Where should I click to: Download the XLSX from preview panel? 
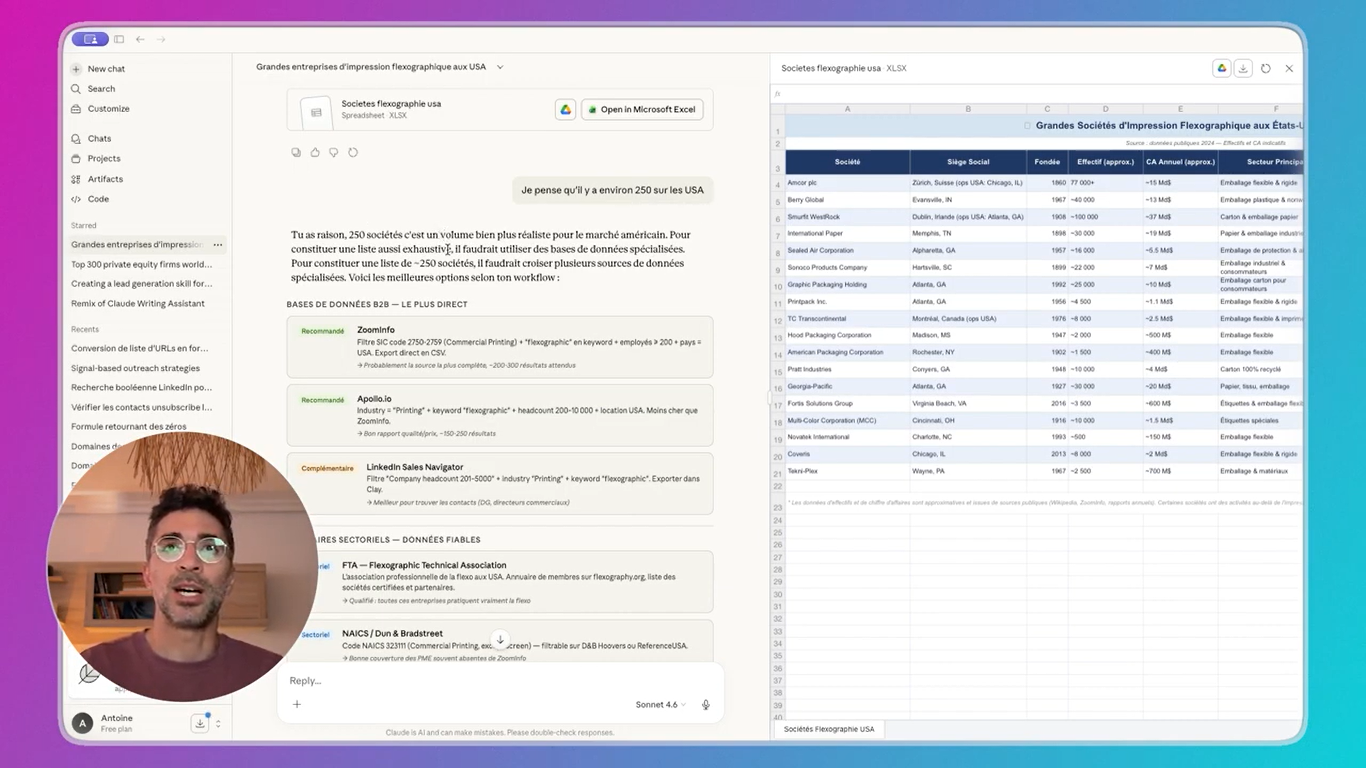point(1243,68)
